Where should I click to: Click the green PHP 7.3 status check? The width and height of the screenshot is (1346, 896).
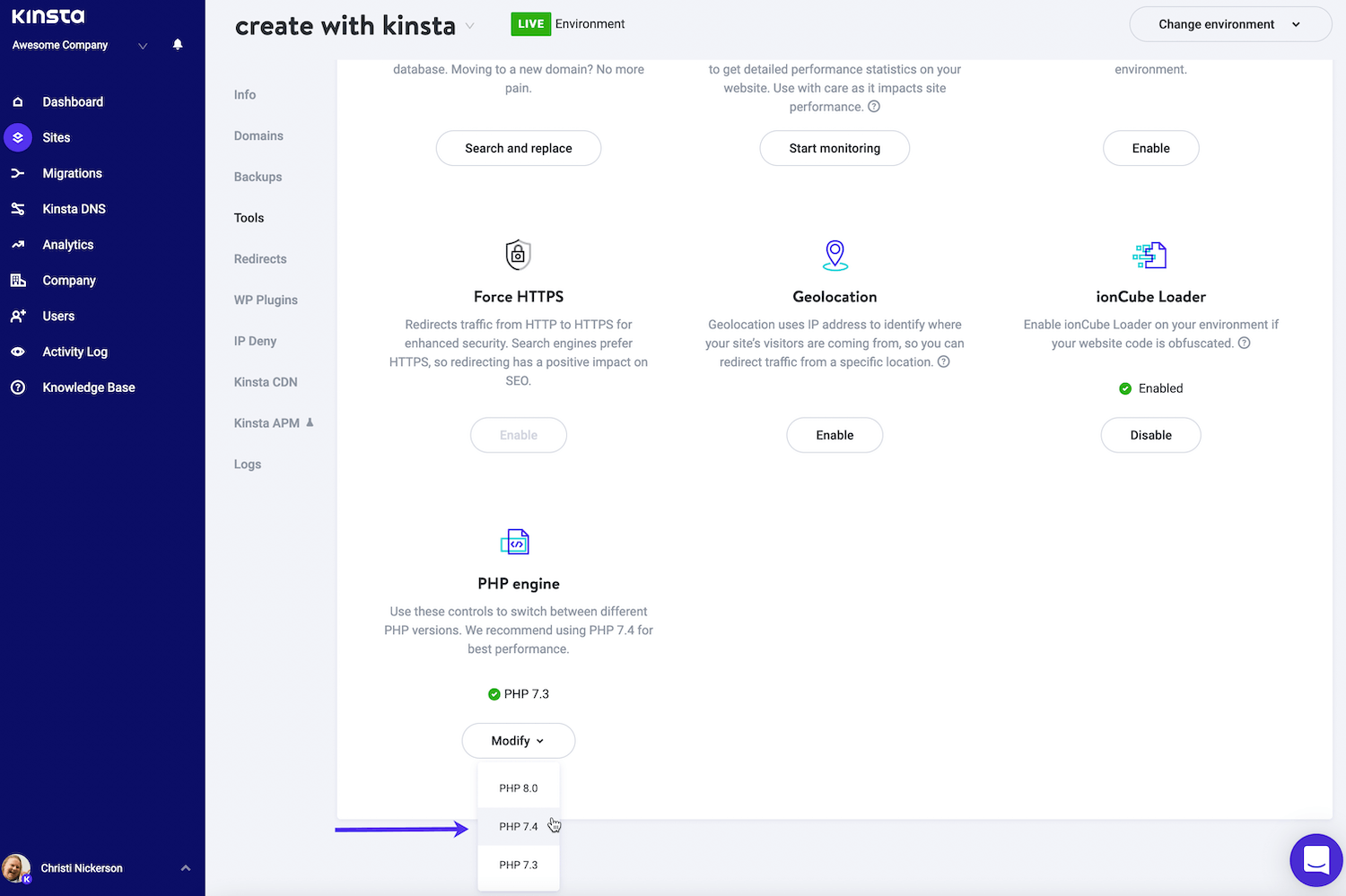click(494, 694)
